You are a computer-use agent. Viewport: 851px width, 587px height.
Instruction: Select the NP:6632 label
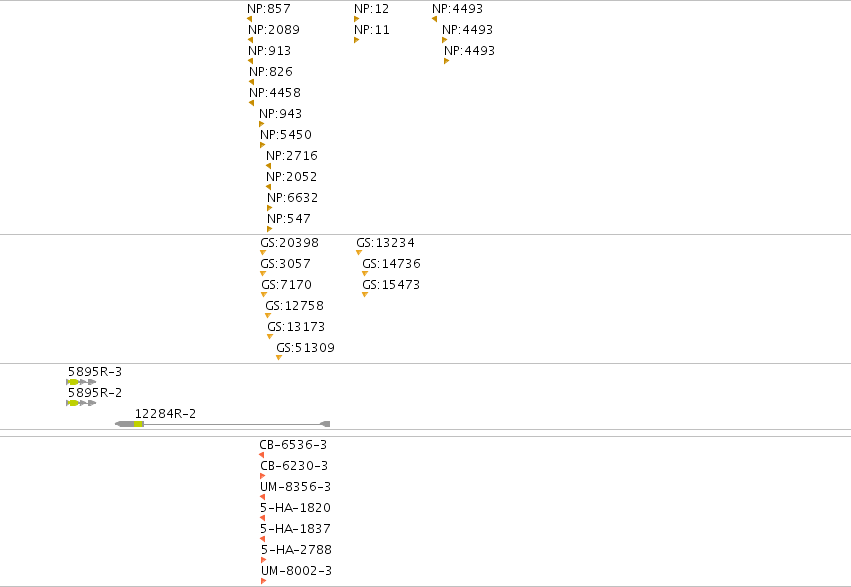[x=293, y=198]
